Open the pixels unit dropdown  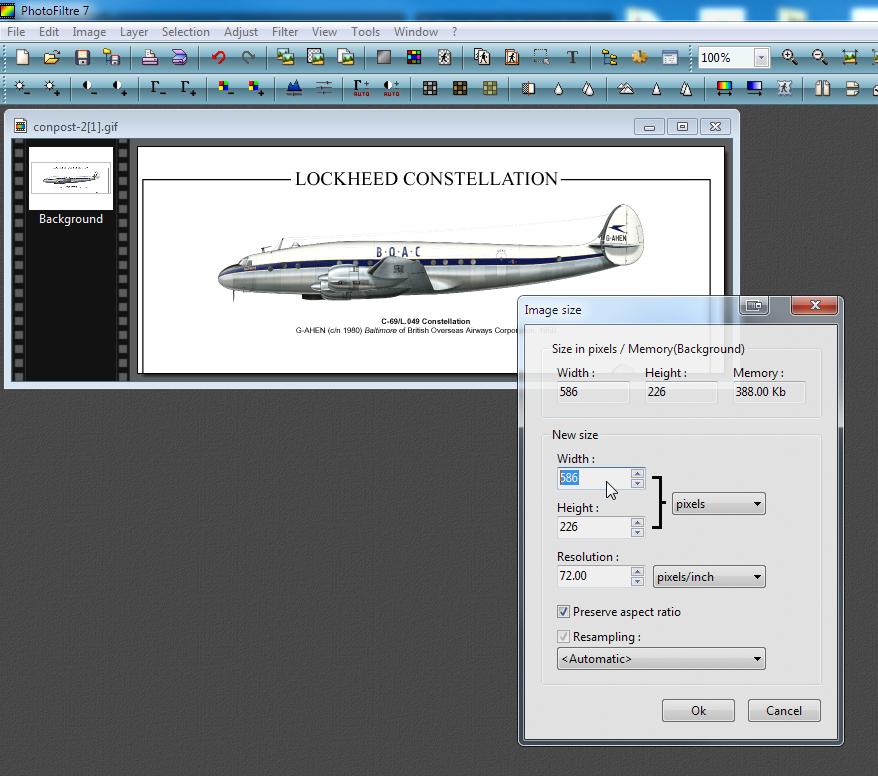click(x=718, y=503)
